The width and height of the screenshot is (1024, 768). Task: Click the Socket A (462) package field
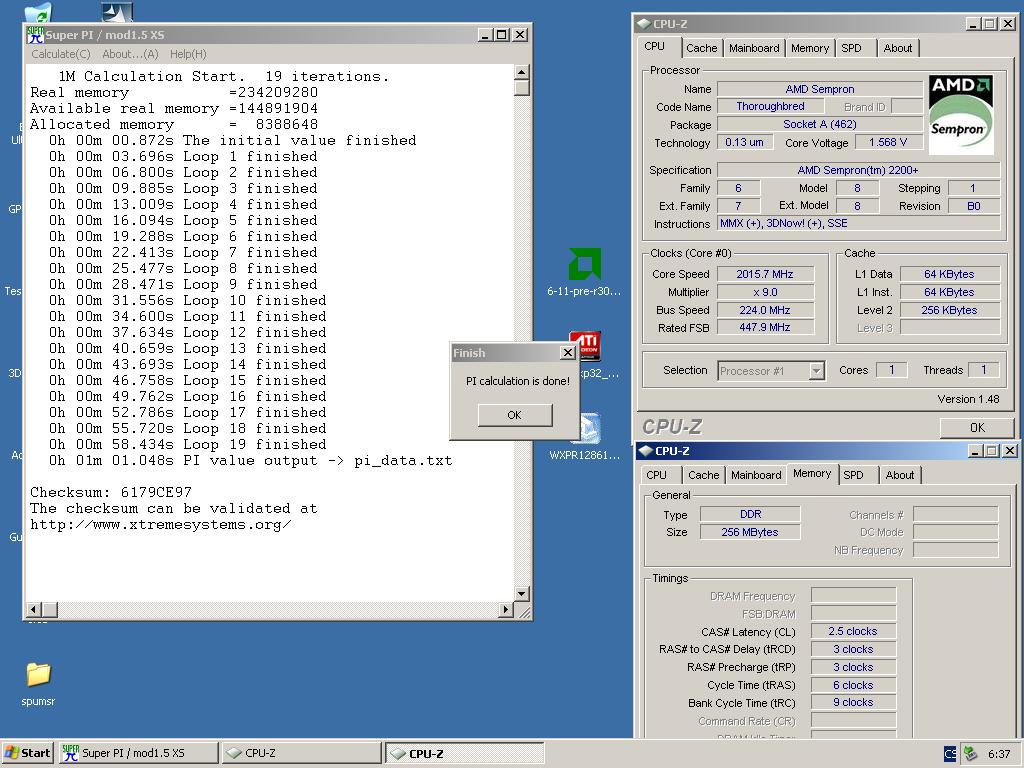coord(820,124)
